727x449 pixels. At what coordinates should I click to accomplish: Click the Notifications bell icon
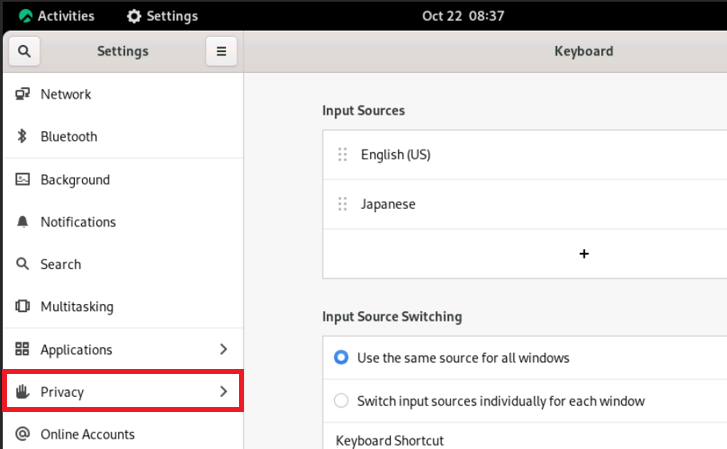[x=22, y=222]
